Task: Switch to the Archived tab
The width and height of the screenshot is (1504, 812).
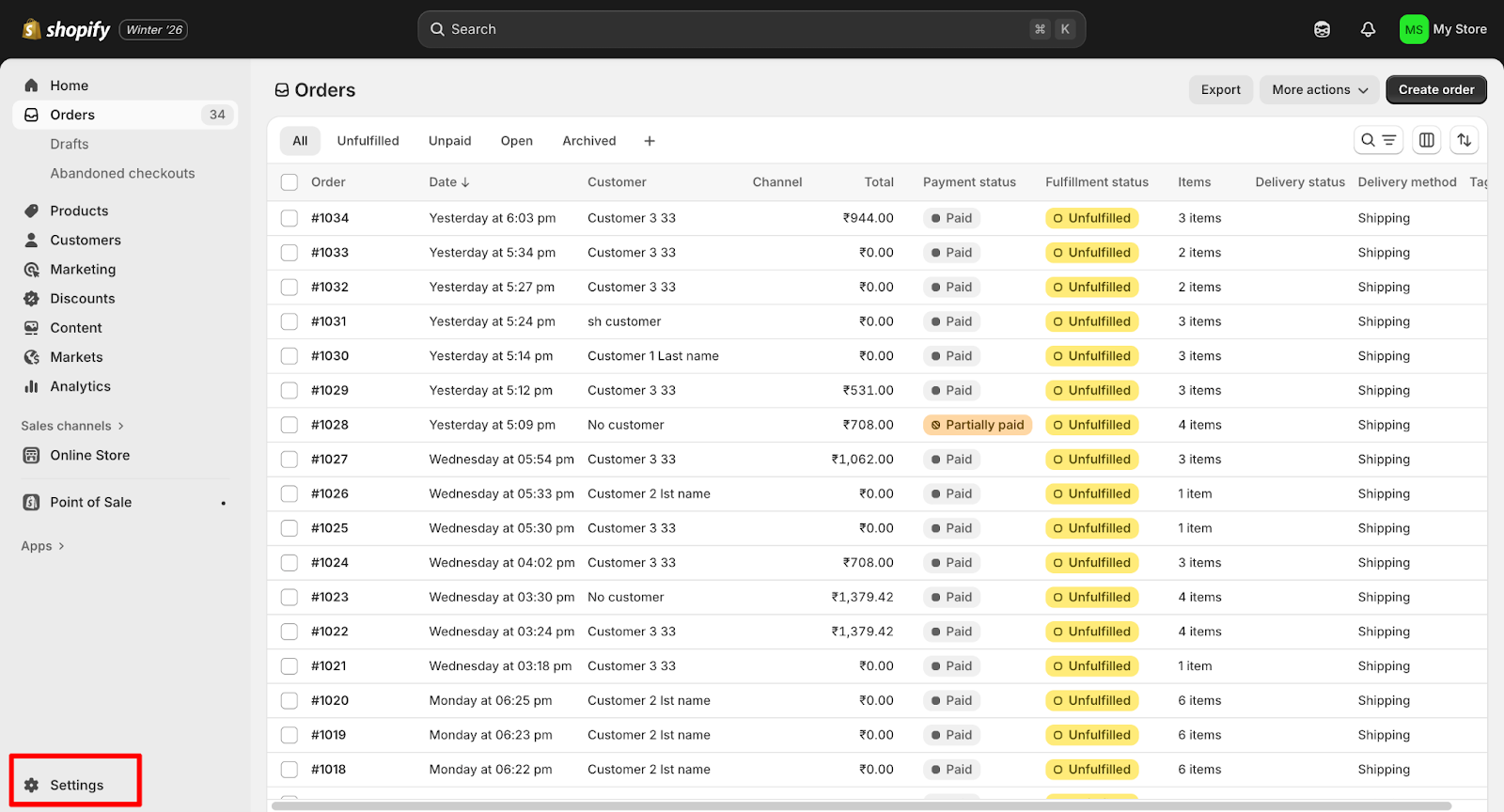Action: click(x=589, y=141)
